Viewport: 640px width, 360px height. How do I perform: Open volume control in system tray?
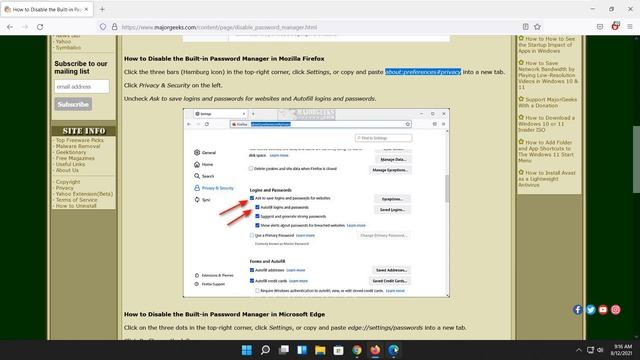(600, 350)
